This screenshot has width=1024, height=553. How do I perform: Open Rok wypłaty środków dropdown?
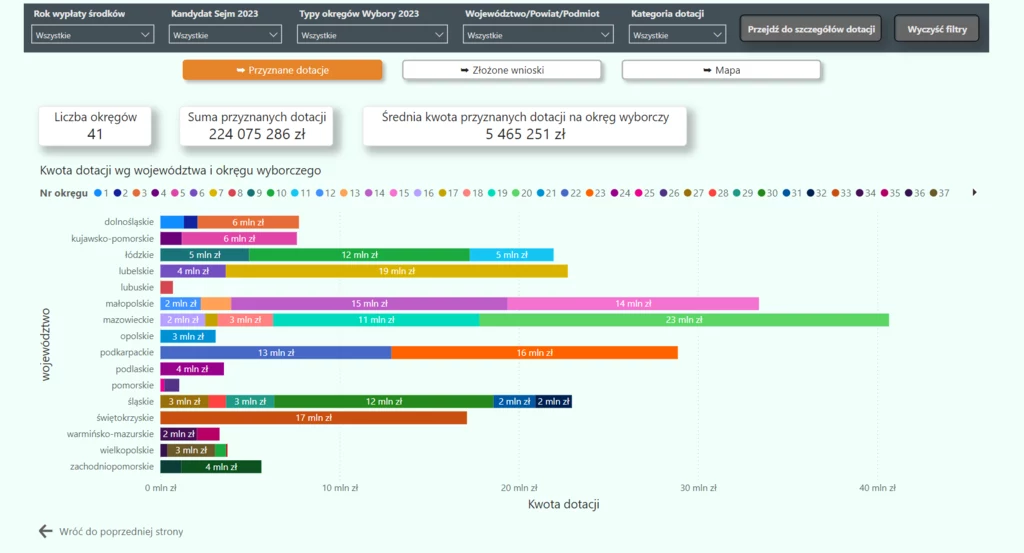click(x=92, y=35)
